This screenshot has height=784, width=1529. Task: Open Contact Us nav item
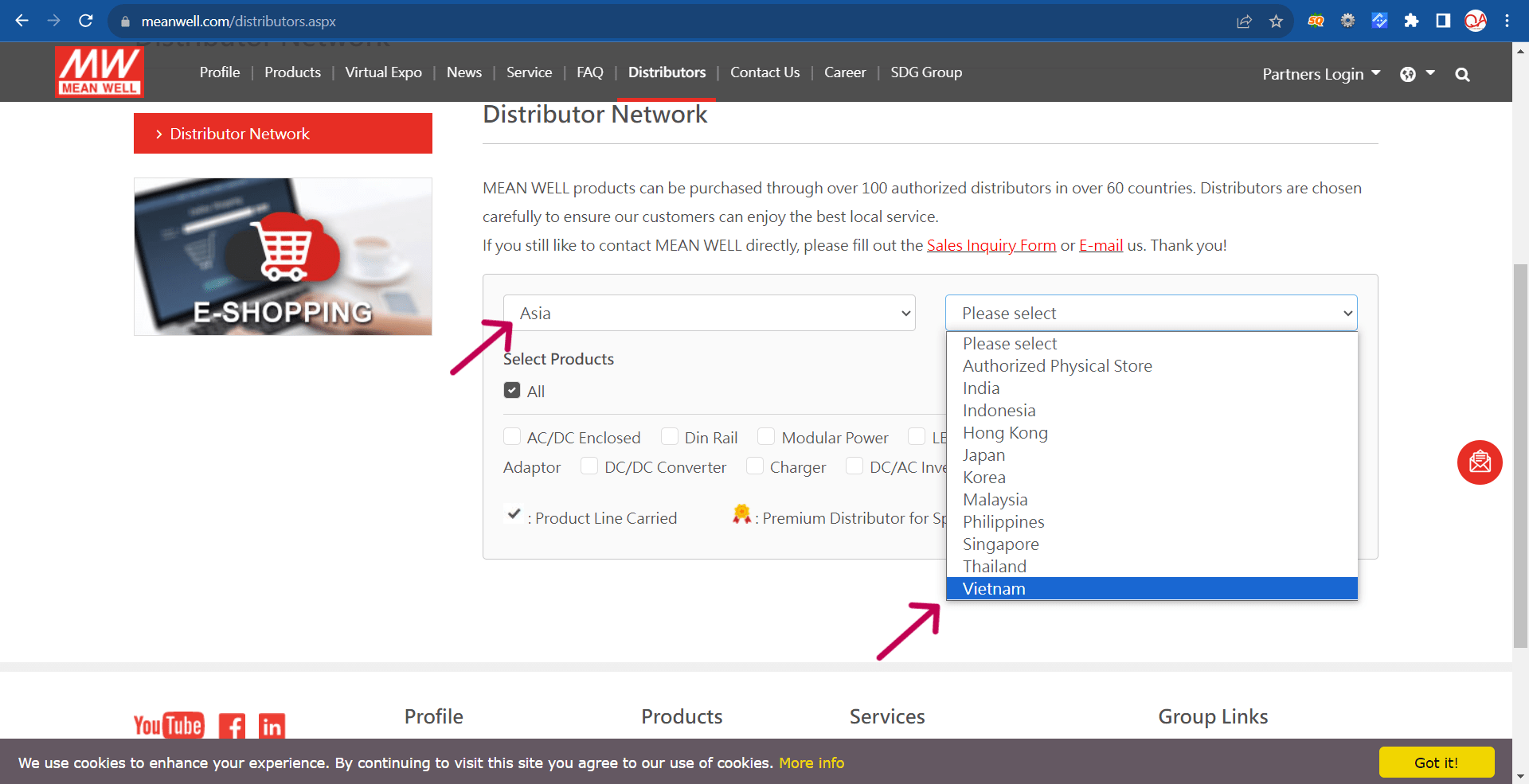click(x=764, y=72)
